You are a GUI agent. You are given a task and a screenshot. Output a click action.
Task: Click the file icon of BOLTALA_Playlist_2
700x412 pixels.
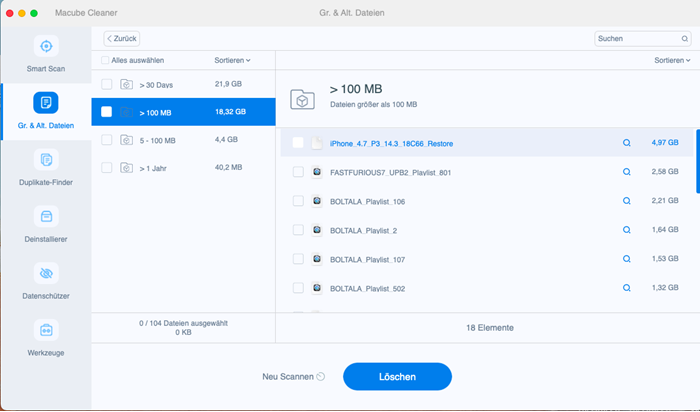tap(317, 230)
